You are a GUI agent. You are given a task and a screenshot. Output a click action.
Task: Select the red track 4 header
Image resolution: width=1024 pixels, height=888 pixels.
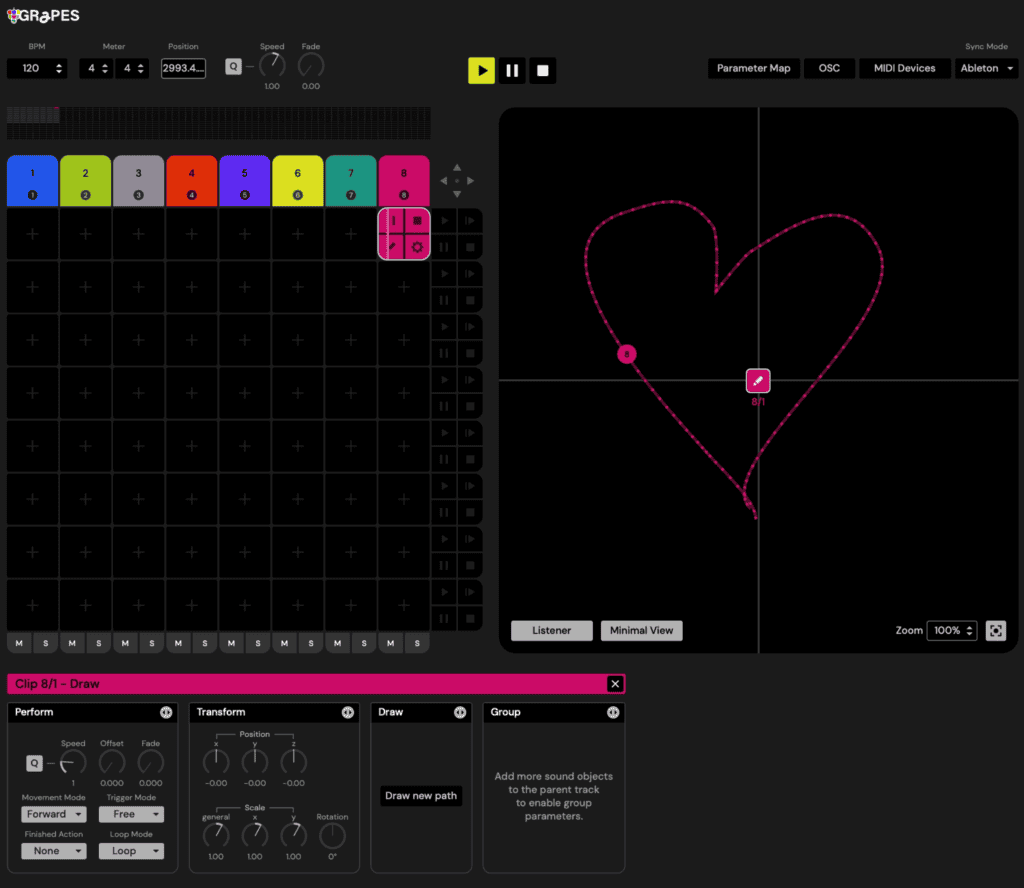pos(191,181)
